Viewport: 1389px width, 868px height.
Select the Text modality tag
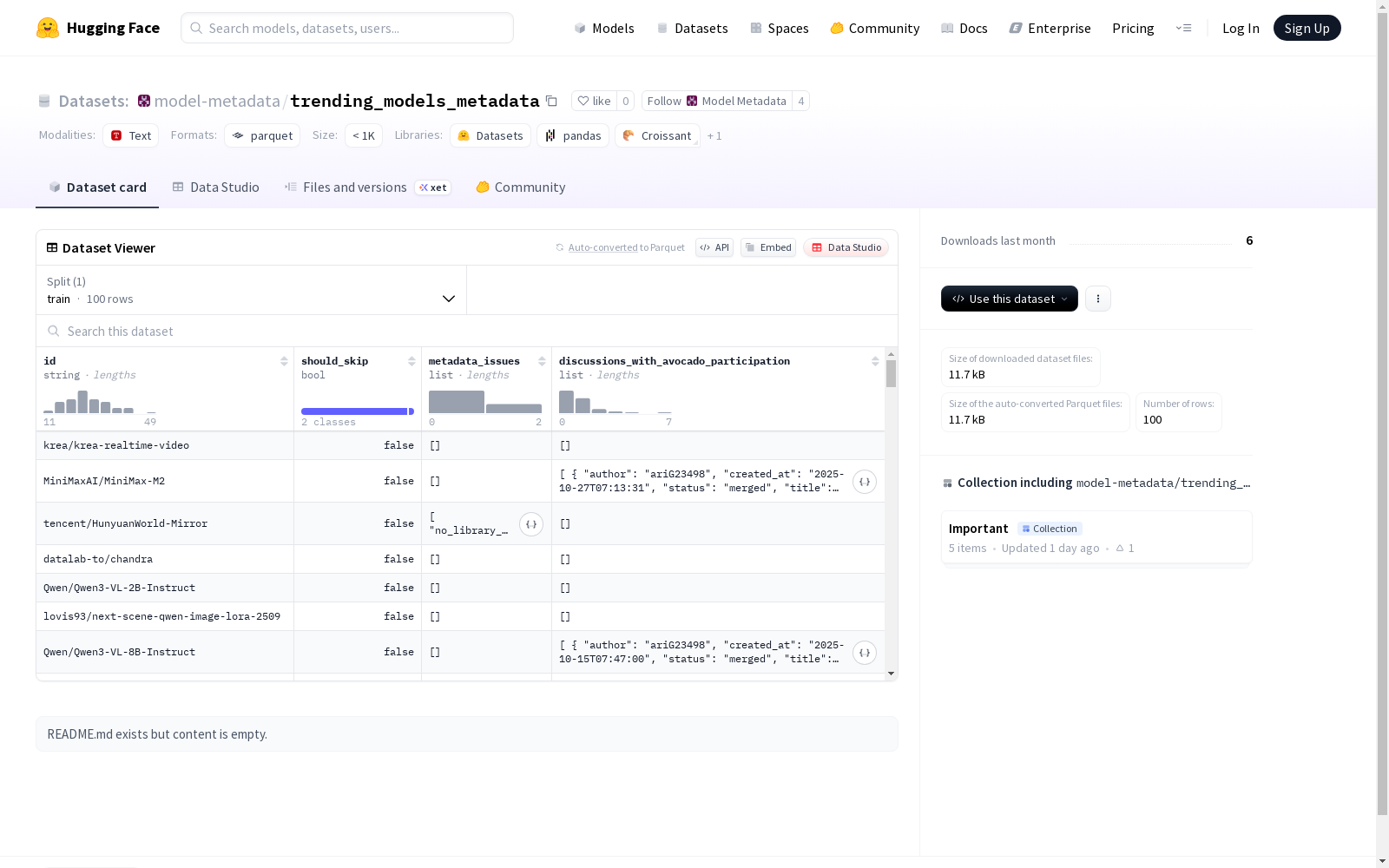click(x=131, y=135)
